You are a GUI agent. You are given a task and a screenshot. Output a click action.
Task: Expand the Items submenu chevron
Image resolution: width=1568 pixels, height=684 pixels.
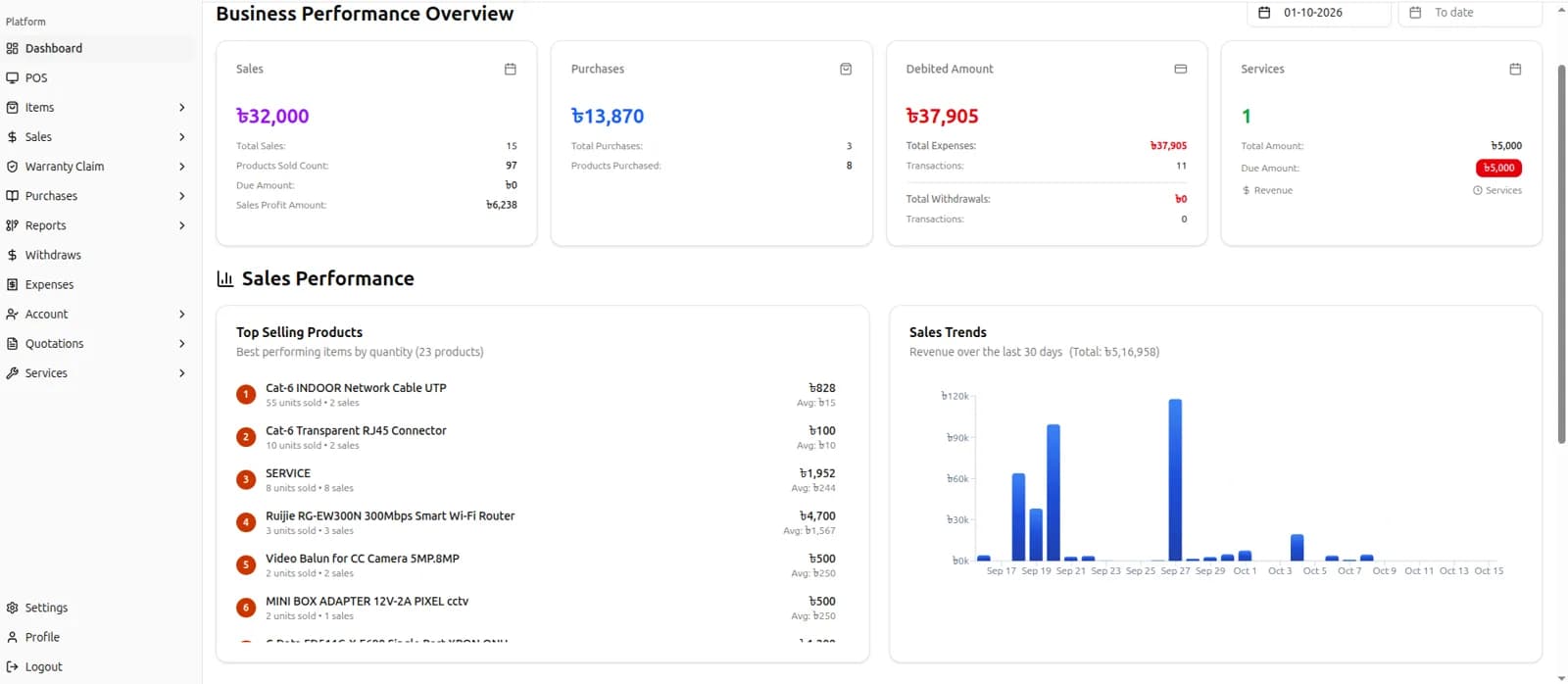(x=182, y=107)
